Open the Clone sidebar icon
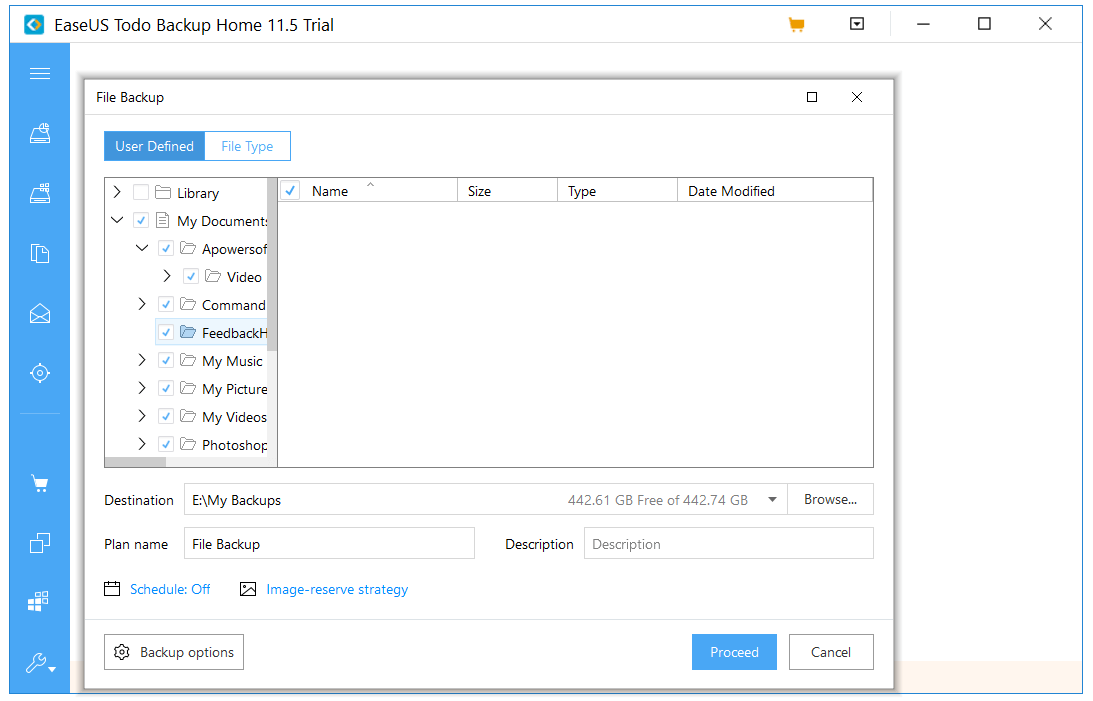Viewport: 1093px width, 701px height. pos(40,543)
